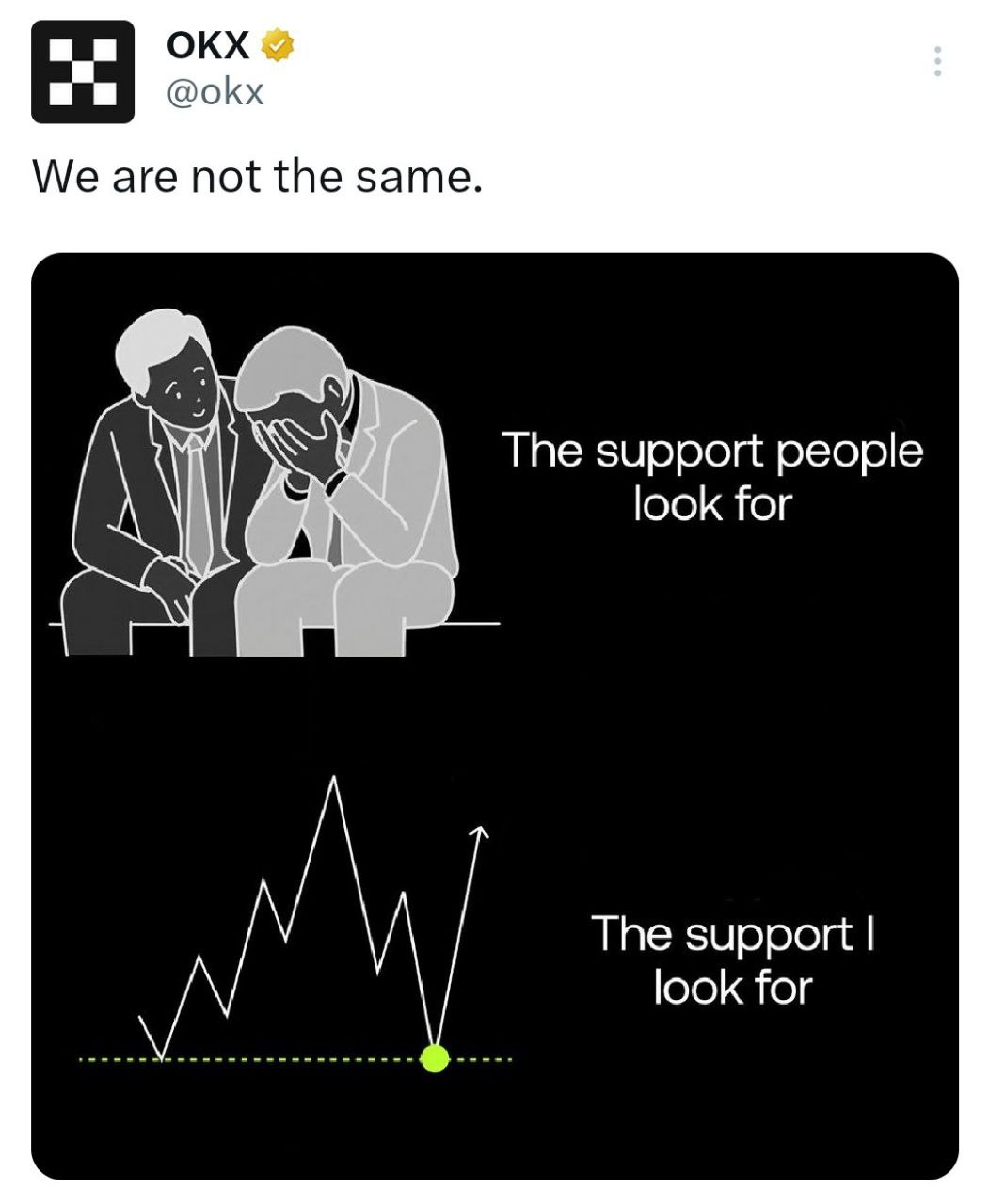Click the green dotted support line
Viewport: 989px width, 1204px height.
click(295, 1061)
